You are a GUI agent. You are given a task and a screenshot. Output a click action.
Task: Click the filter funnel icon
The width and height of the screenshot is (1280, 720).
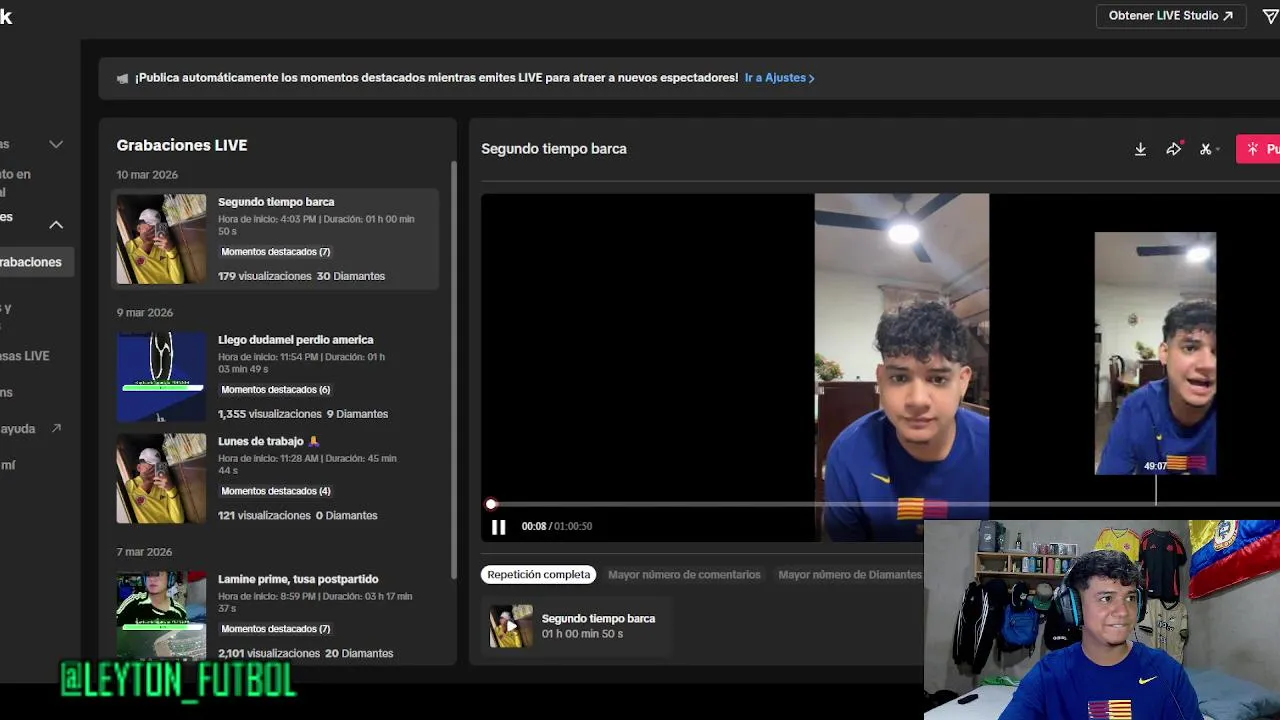click(1270, 16)
